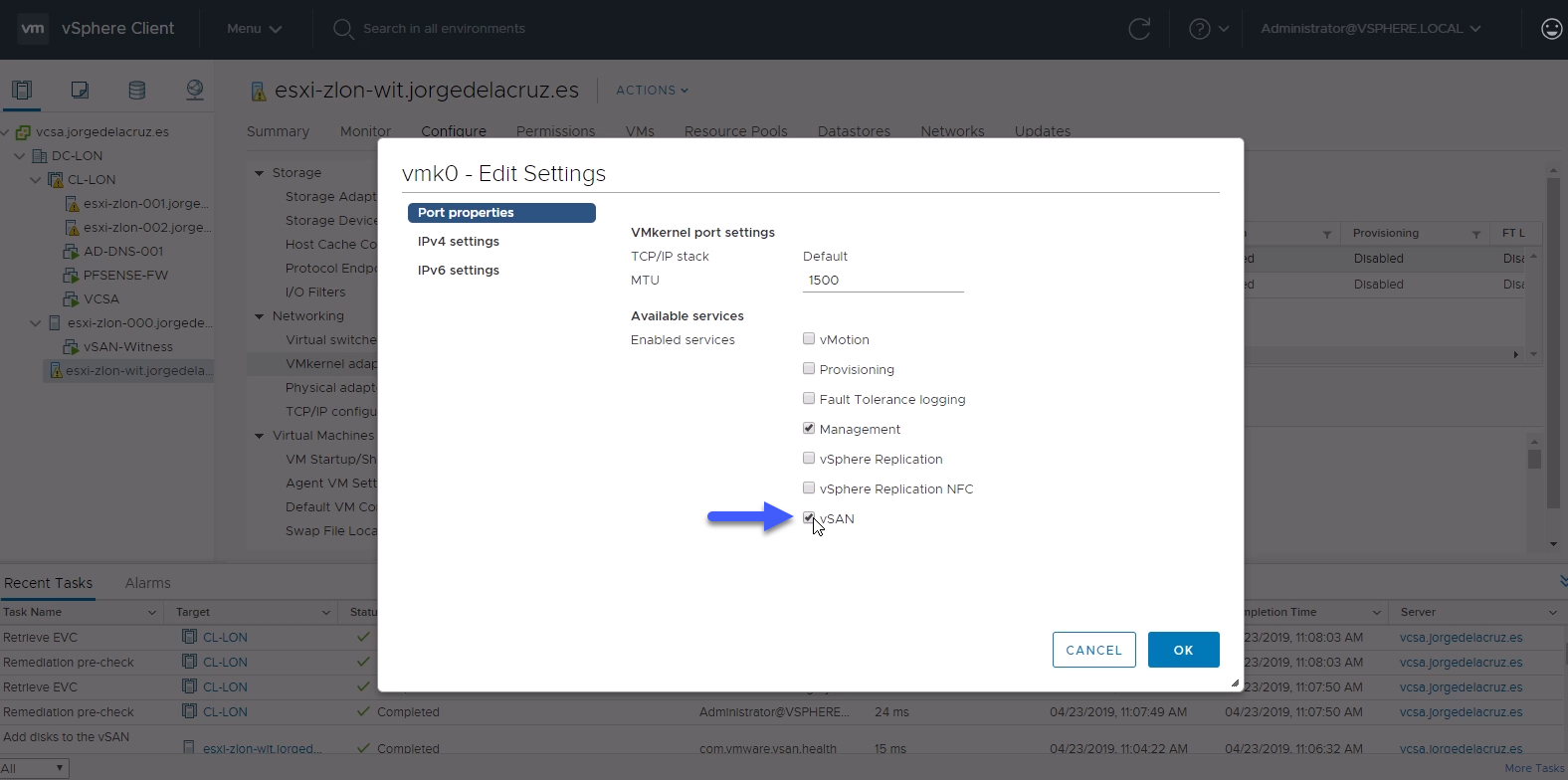Collapse the CL-LON cluster node
This screenshot has width=1568, height=780.
pos(36,180)
